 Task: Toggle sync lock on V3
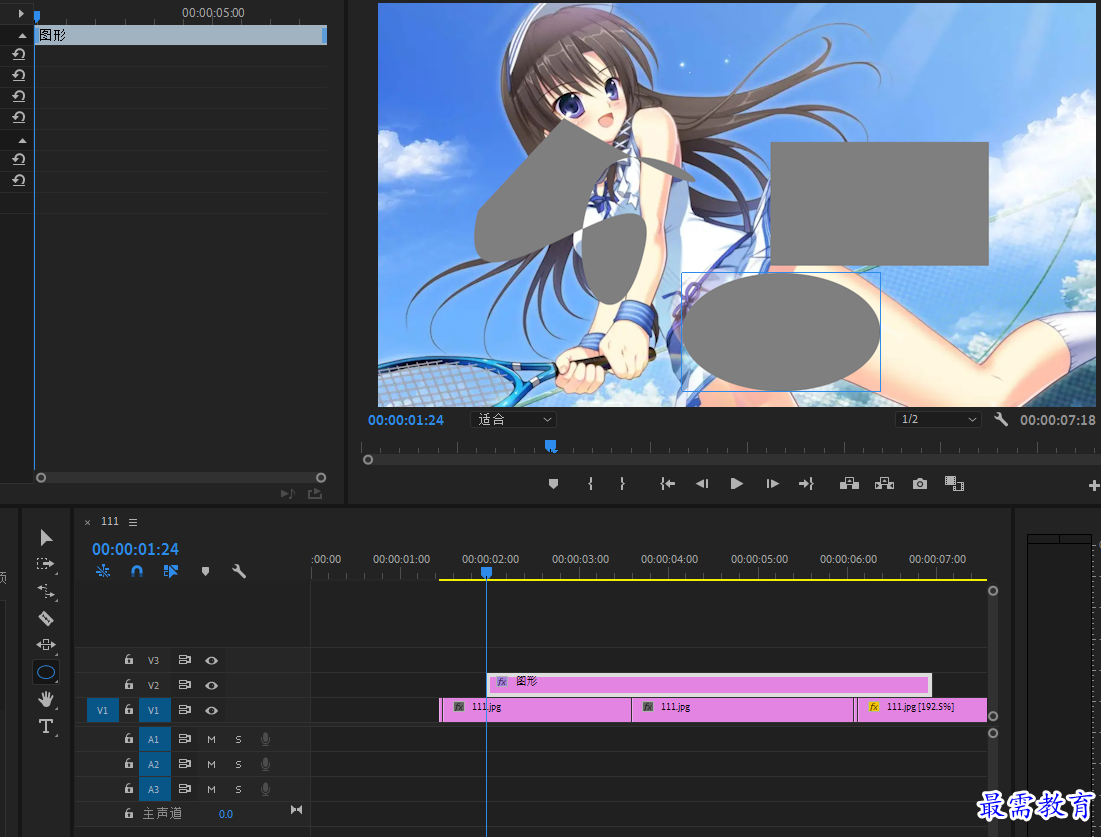(185, 660)
